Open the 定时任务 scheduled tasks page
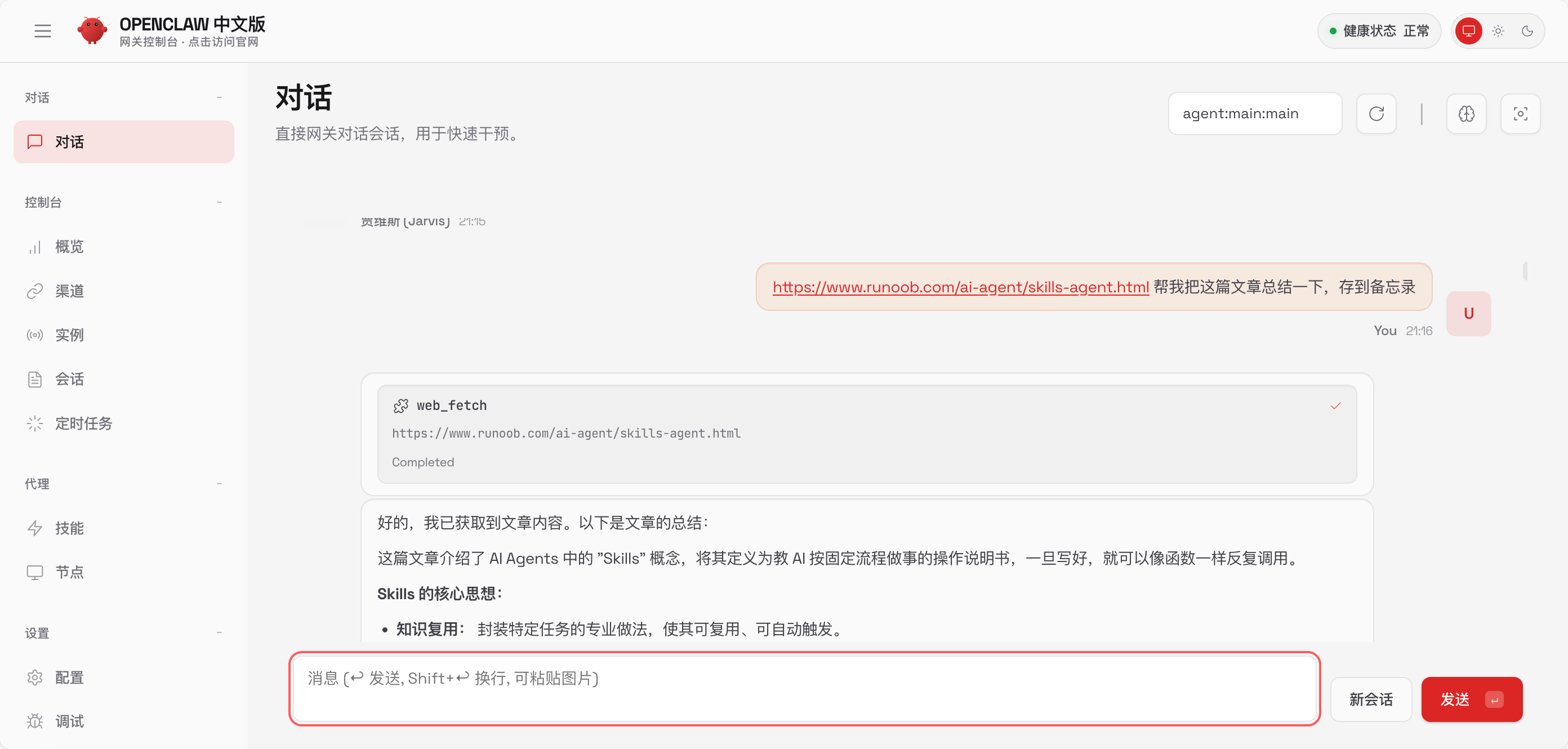This screenshot has height=749, width=1568. pos(83,423)
